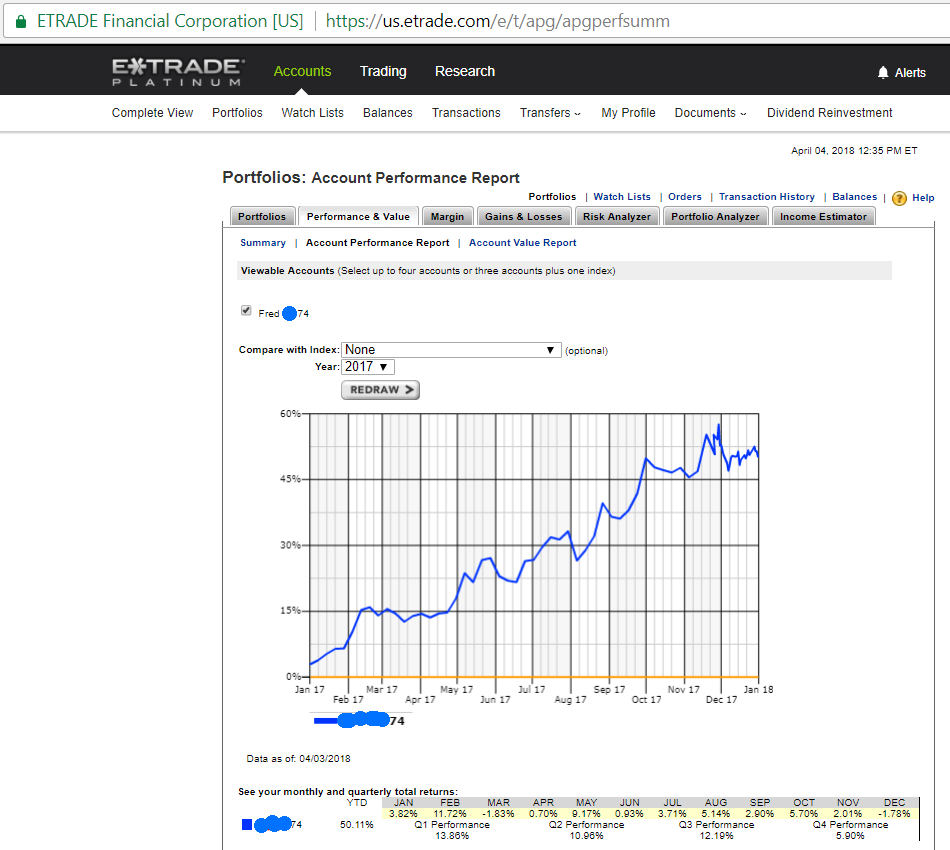This screenshot has height=850, width=950.
Task: Open Watch Lists in sub navigation
Action: point(312,113)
